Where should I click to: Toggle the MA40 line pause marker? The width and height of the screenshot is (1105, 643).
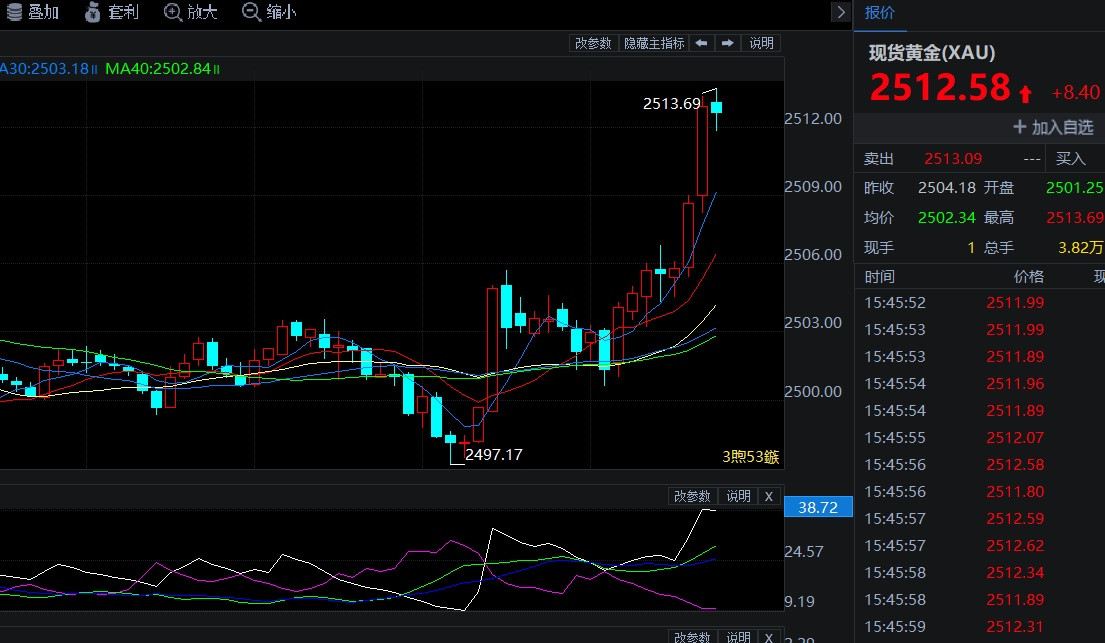[216, 69]
